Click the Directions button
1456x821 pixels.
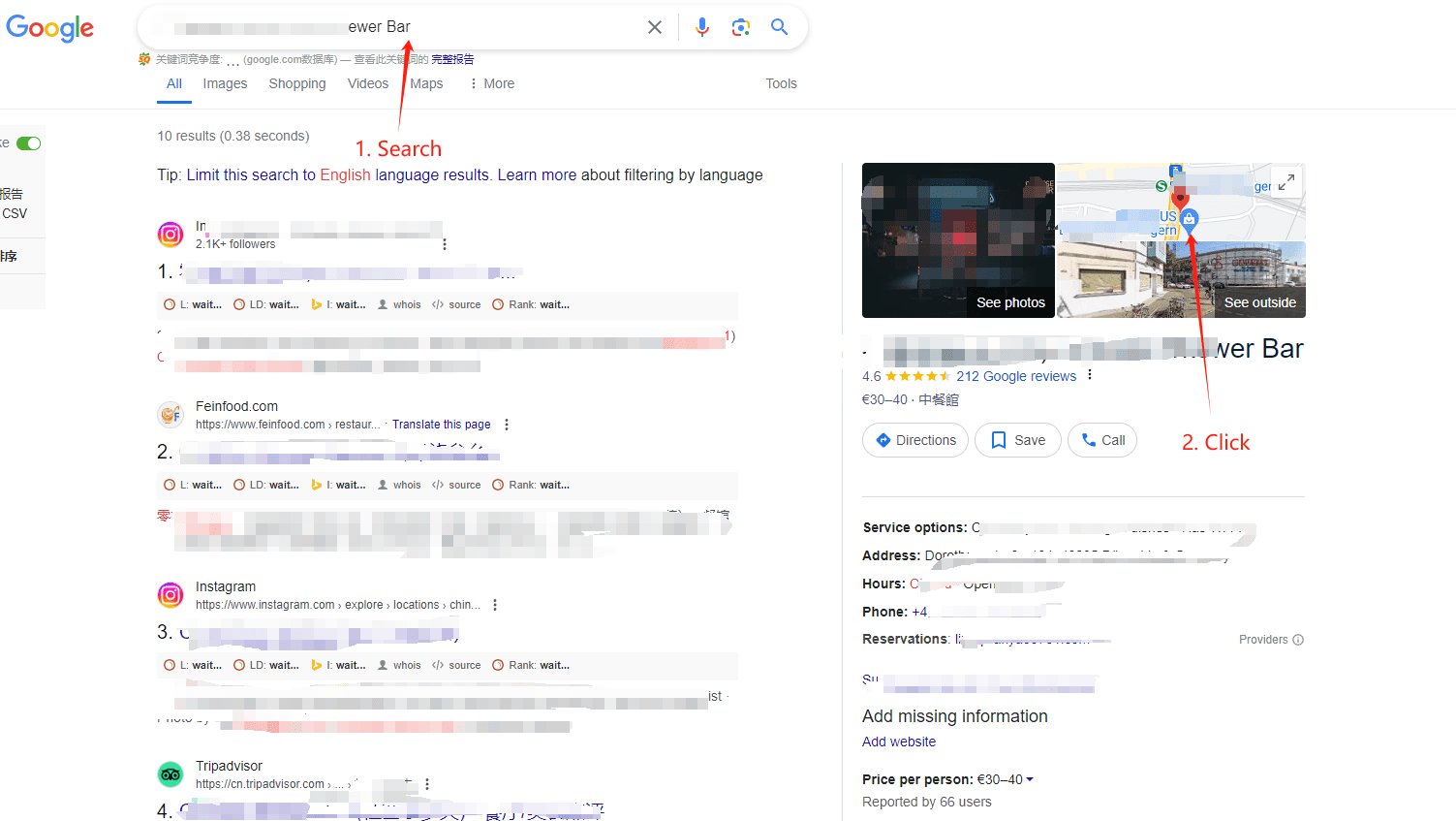(x=915, y=440)
